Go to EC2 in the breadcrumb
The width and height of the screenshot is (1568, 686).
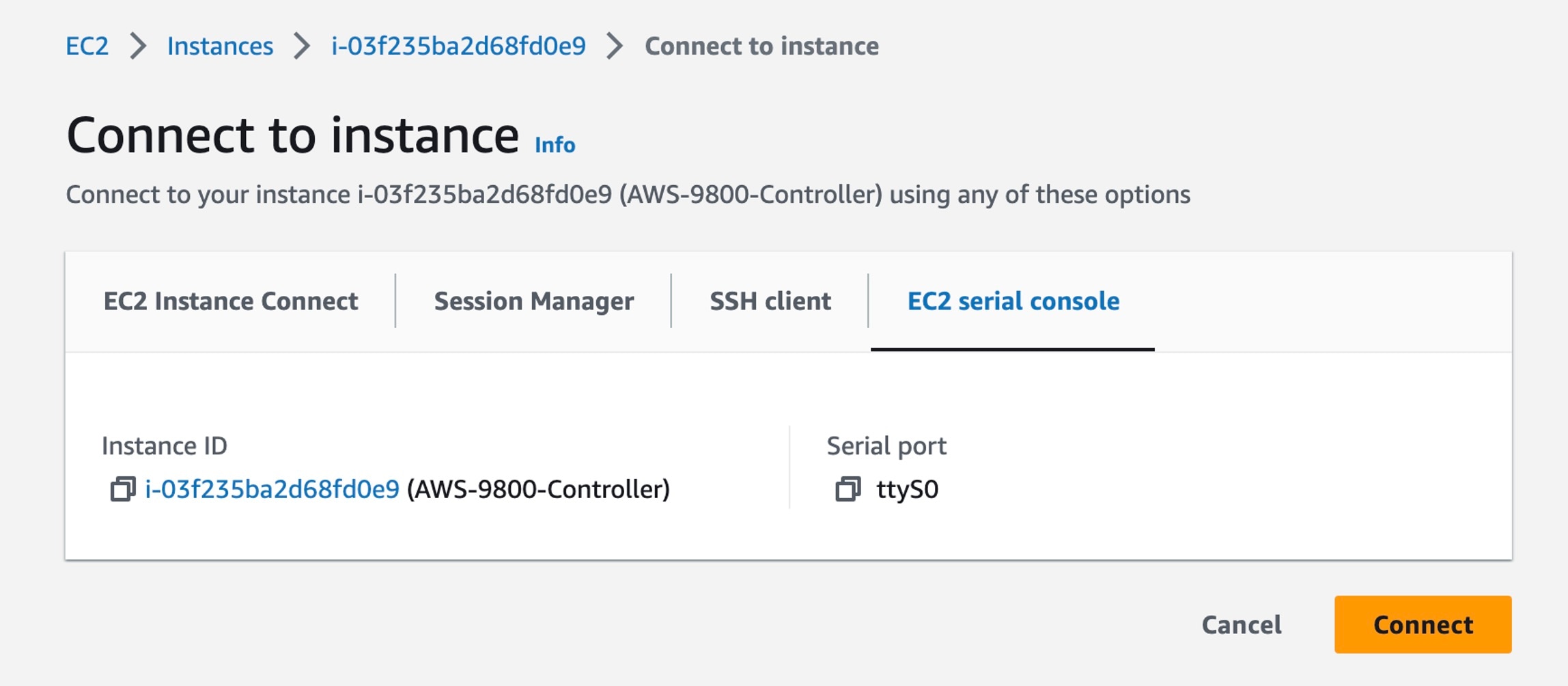(87, 46)
